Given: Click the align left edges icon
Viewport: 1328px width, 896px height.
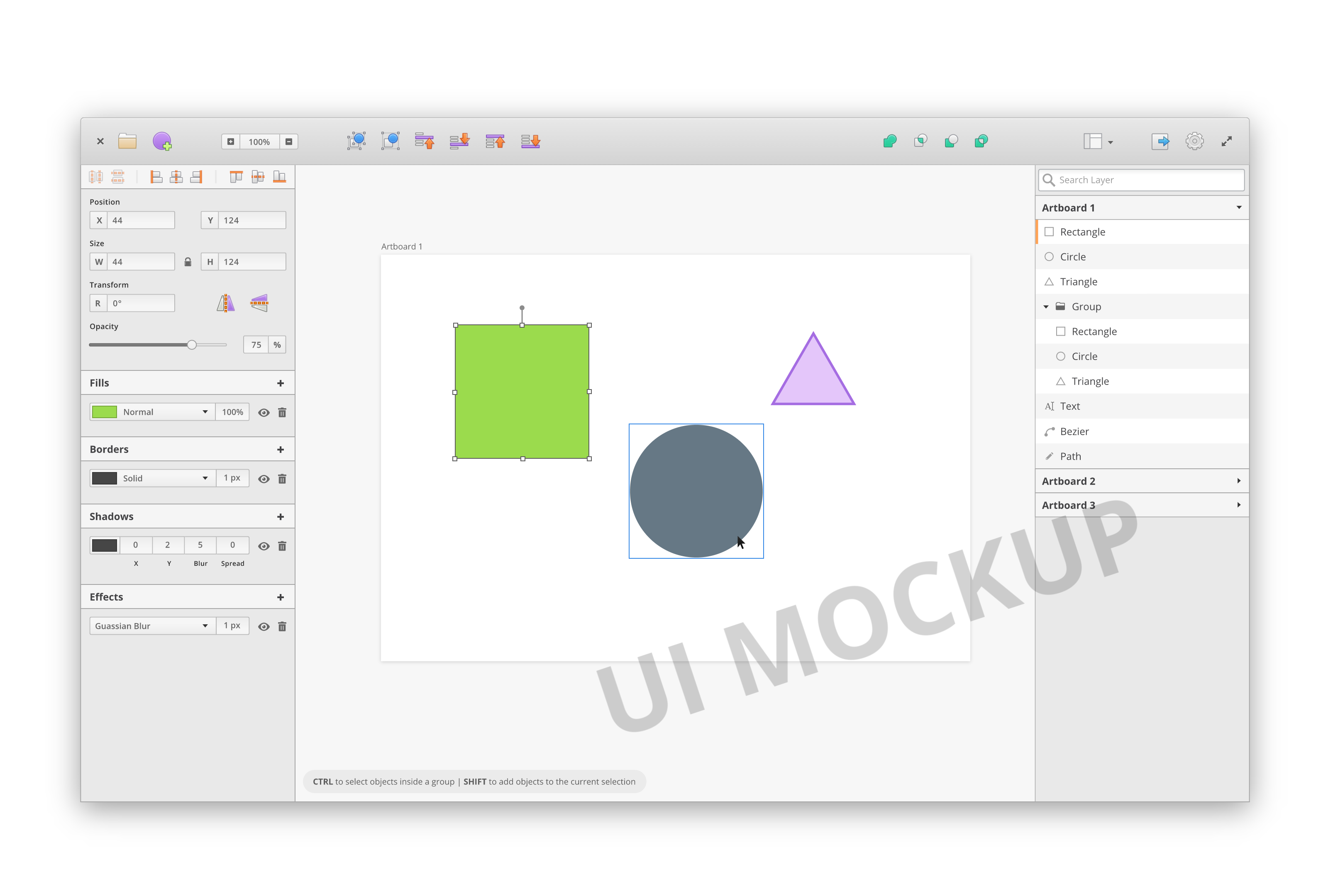Looking at the screenshot, I should pyautogui.click(x=156, y=177).
